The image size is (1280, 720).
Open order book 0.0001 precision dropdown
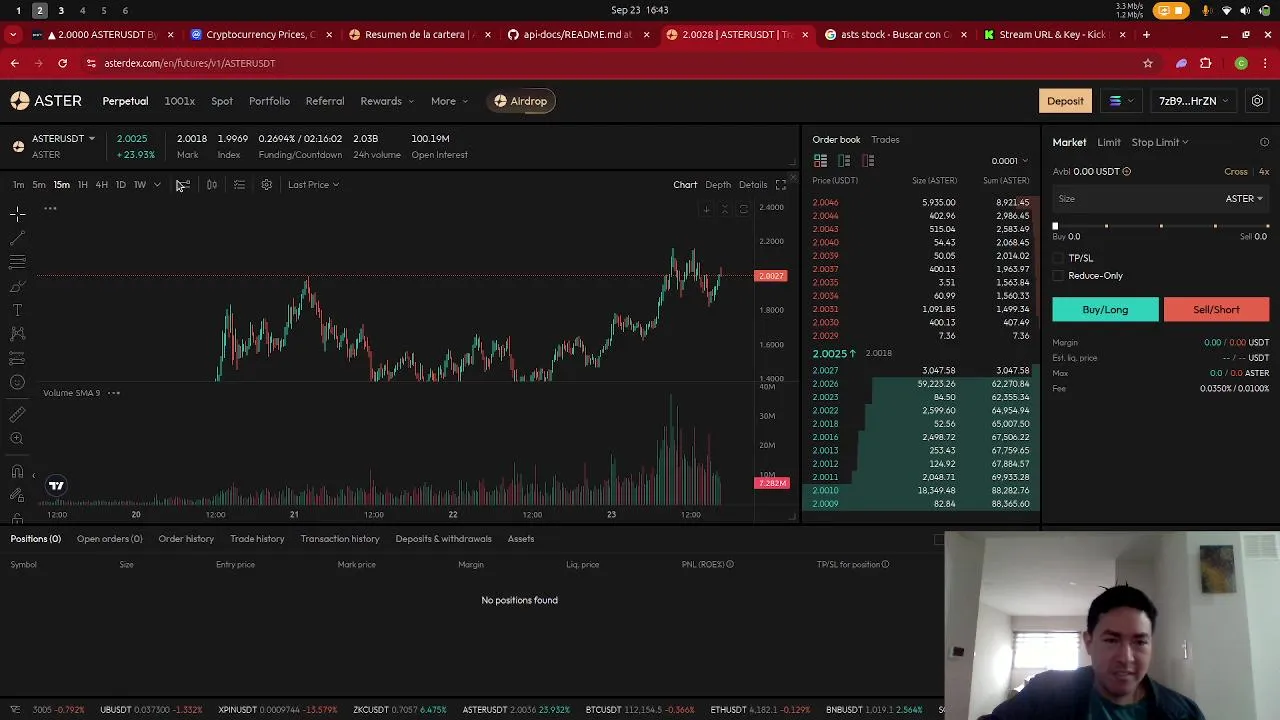1009,161
